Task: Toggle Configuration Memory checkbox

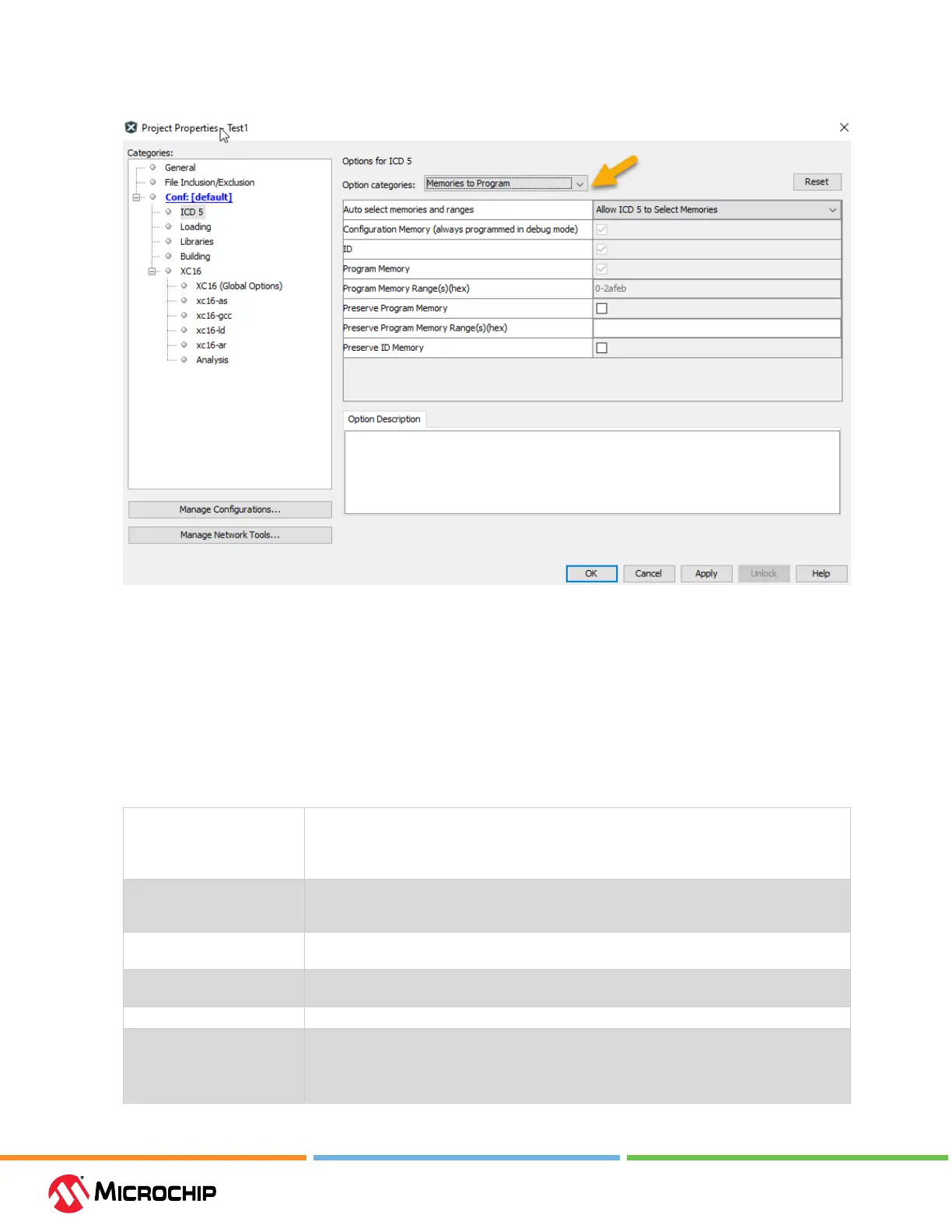Action: tap(601, 229)
